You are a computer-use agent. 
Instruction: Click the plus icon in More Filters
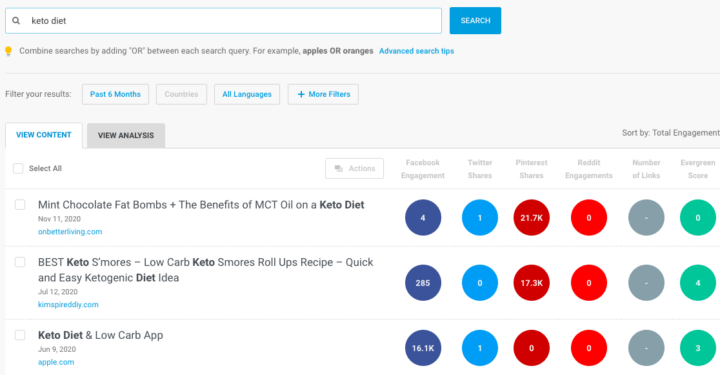(301, 94)
